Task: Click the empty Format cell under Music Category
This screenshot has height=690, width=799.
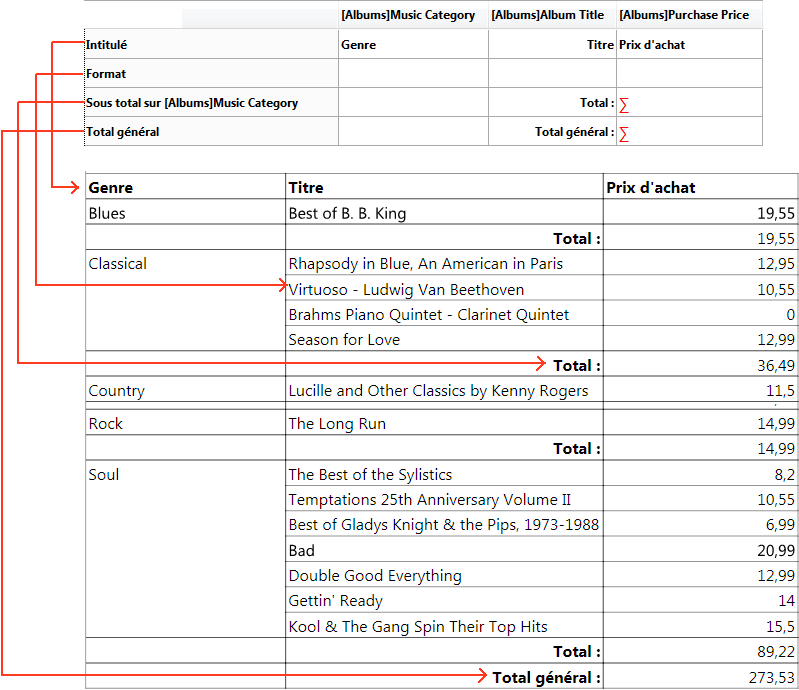Action: click(x=412, y=74)
